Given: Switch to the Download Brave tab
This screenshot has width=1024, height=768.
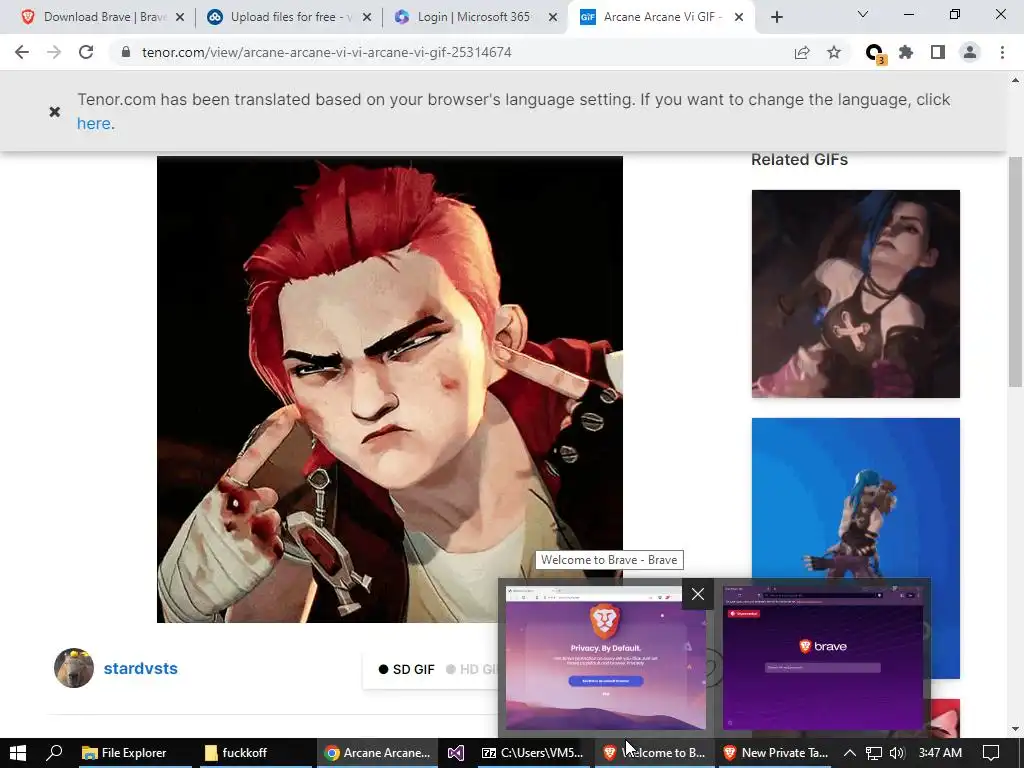Looking at the screenshot, I should [x=97, y=17].
